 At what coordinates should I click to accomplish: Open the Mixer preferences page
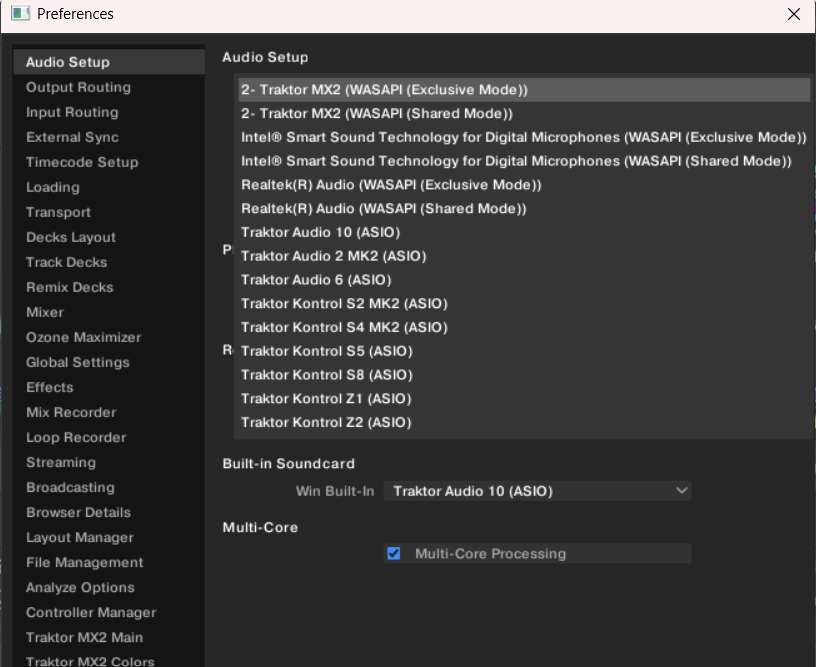click(109, 312)
